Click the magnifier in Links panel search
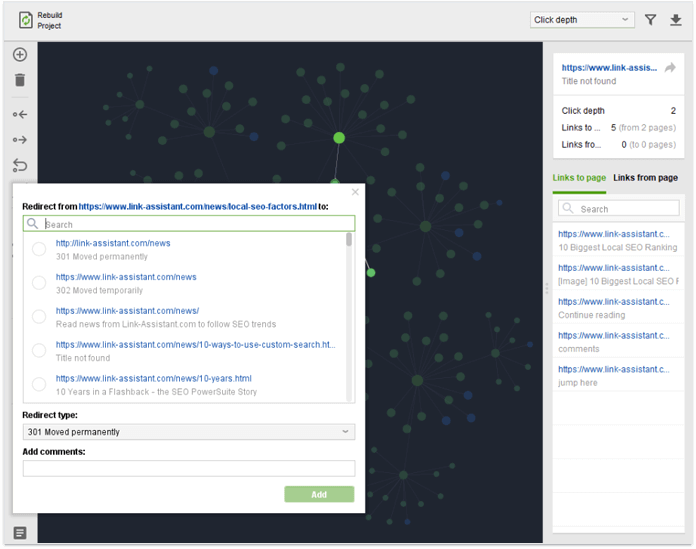Viewport: 696px width, 549px height. pos(568,208)
